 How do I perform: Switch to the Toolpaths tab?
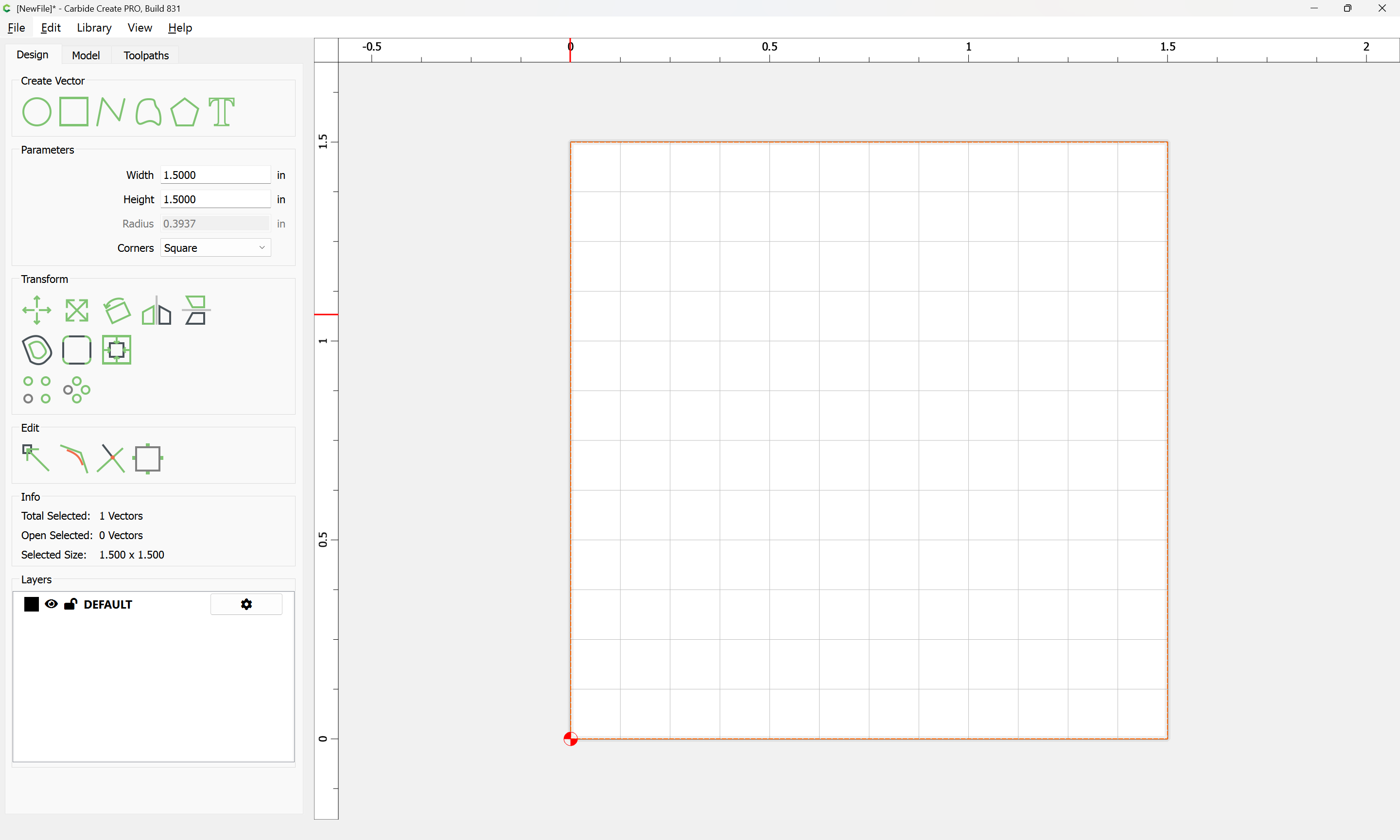pyautogui.click(x=146, y=55)
